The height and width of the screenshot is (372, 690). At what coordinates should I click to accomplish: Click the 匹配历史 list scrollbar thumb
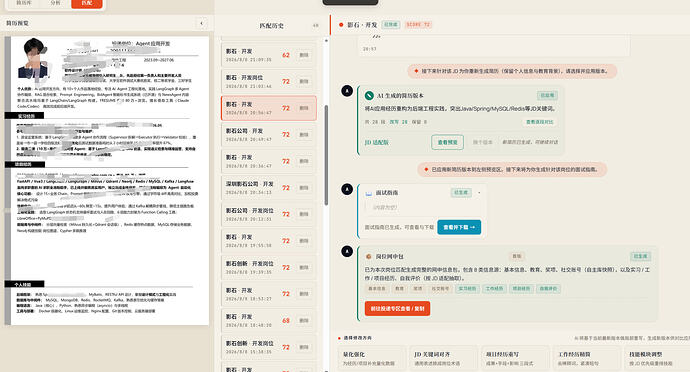[x=326, y=155]
